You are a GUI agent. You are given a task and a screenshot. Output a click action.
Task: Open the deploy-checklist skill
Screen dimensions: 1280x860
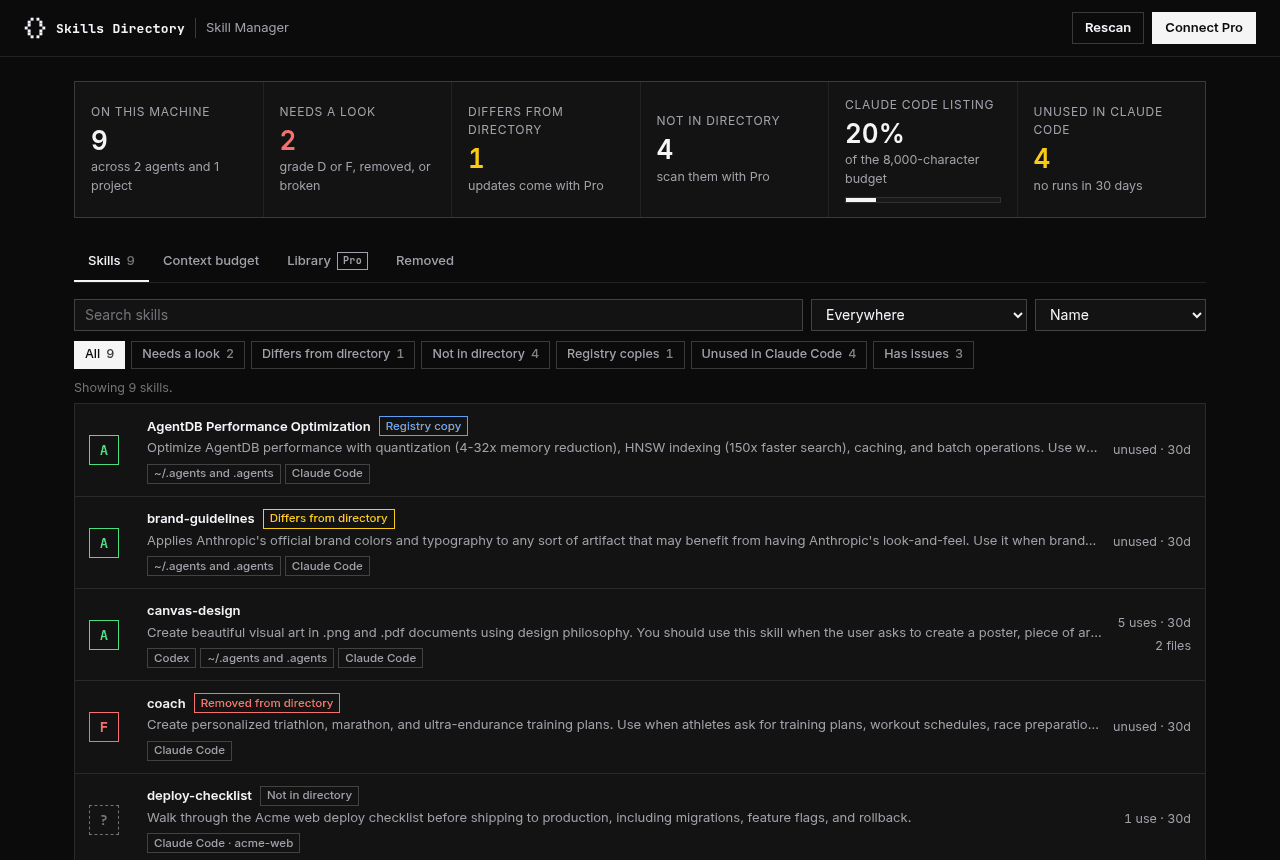coord(640,817)
